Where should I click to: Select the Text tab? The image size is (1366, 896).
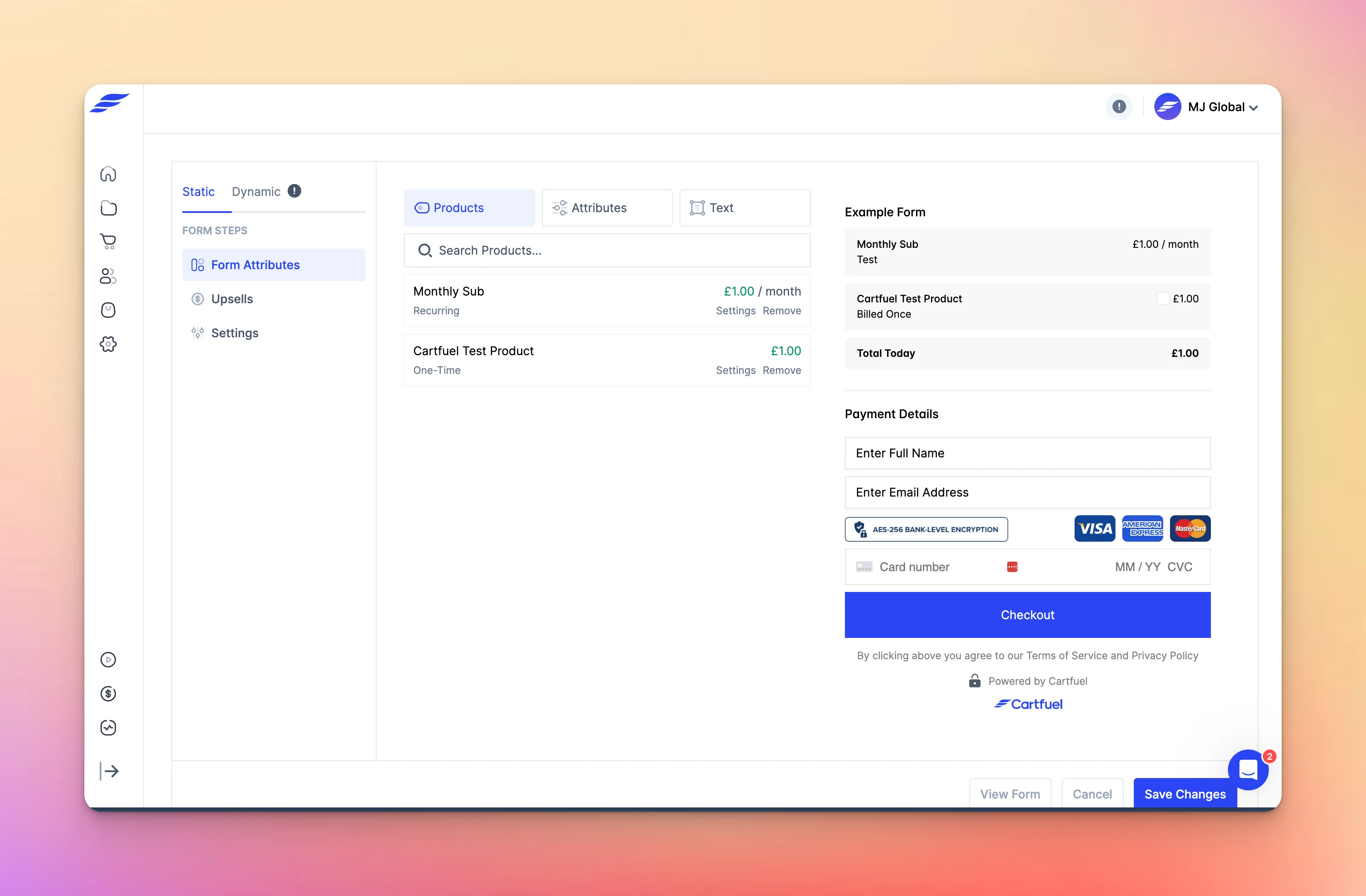click(745, 208)
